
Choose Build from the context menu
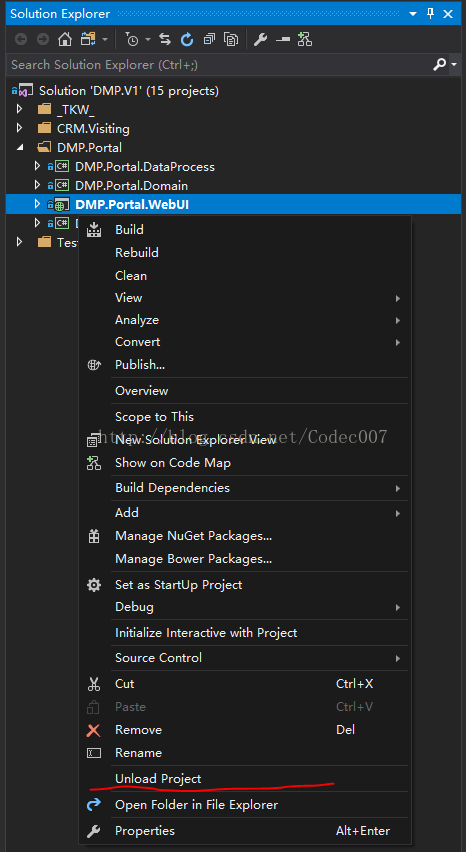click(244, 230)
